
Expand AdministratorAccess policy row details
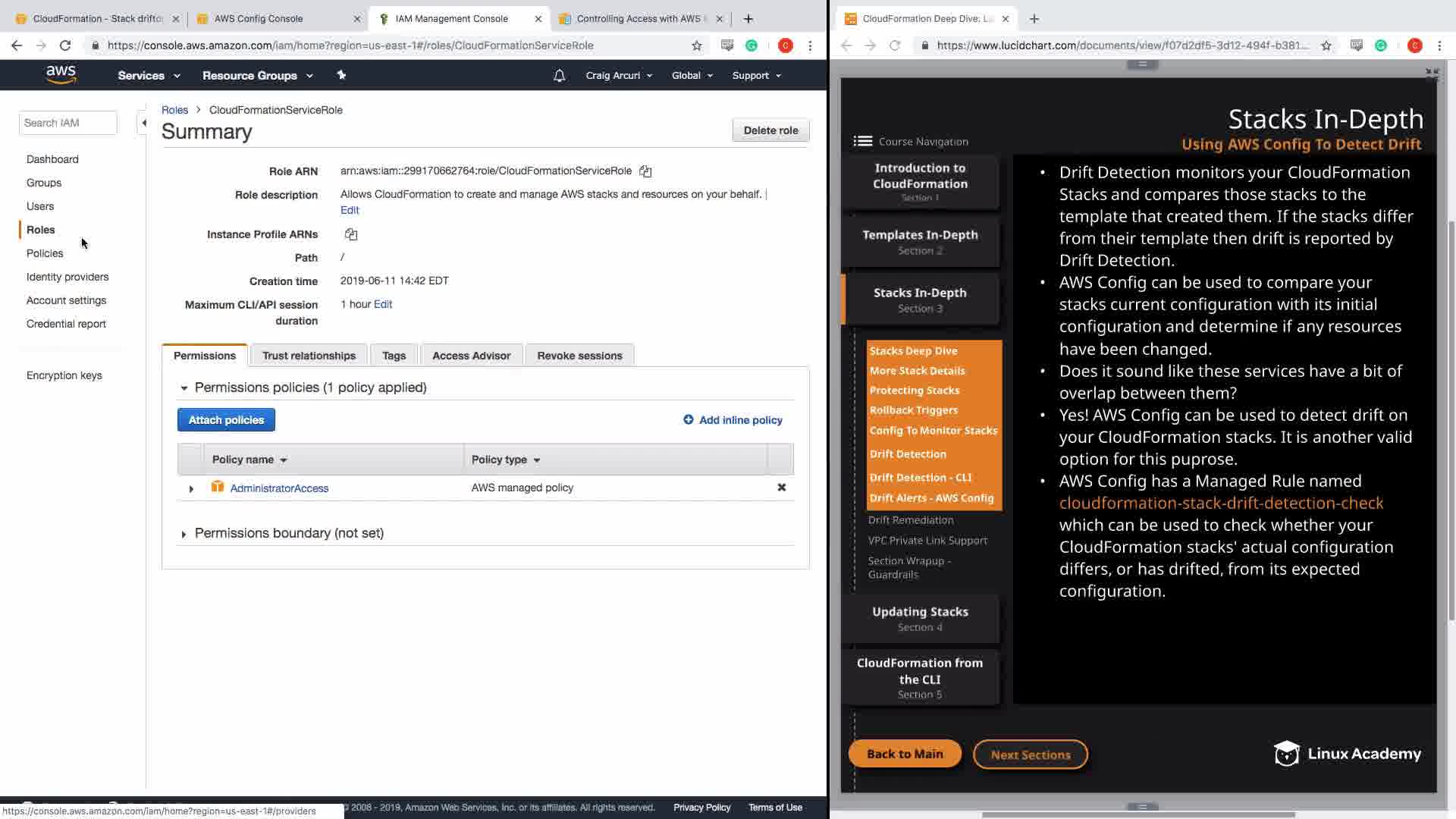tap(191, 489)
